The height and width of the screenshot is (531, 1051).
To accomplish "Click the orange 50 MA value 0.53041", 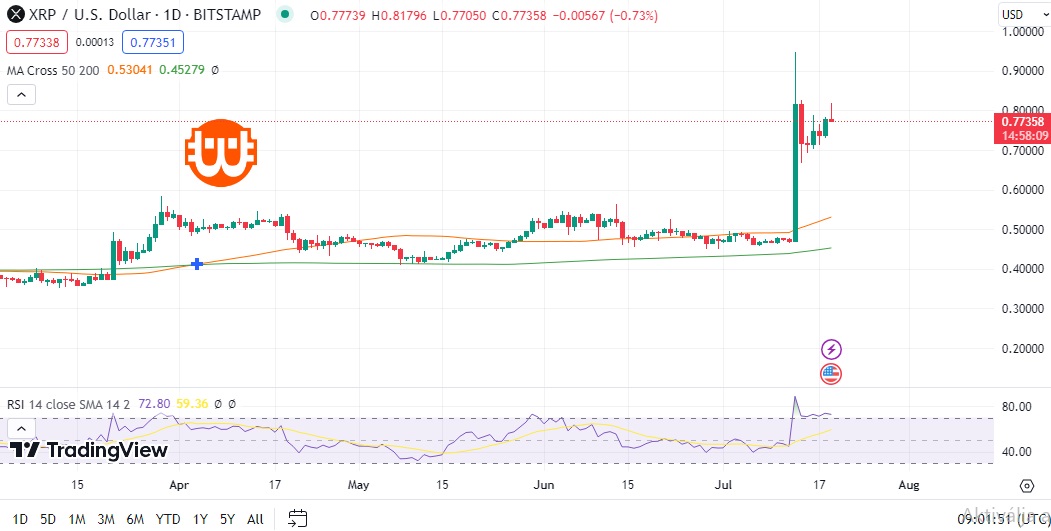I will click(131, 70).
